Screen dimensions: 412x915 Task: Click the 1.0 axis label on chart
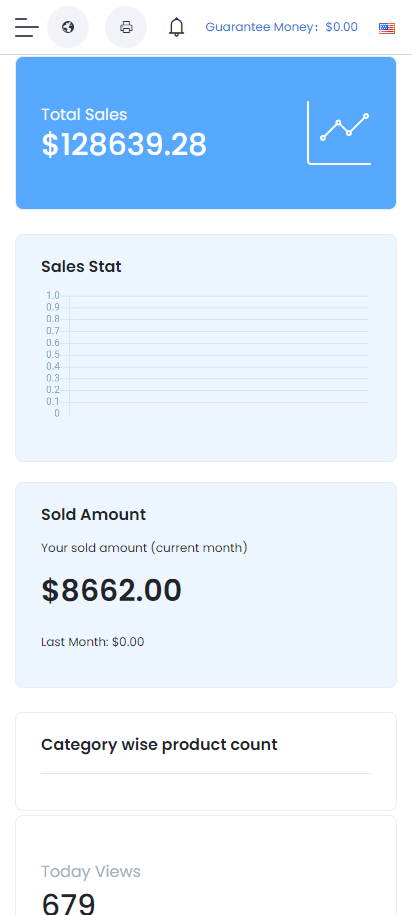(53, 295)
